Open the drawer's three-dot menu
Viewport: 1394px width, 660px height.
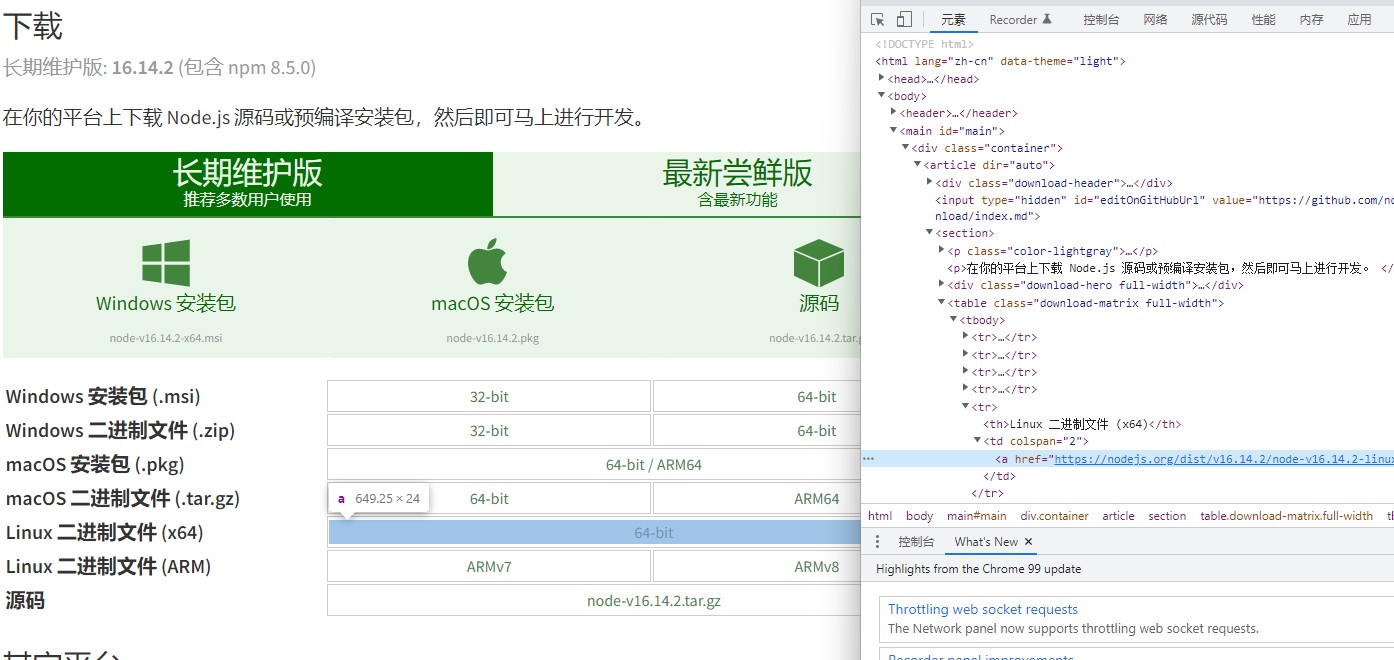click(x=878, y=541)
